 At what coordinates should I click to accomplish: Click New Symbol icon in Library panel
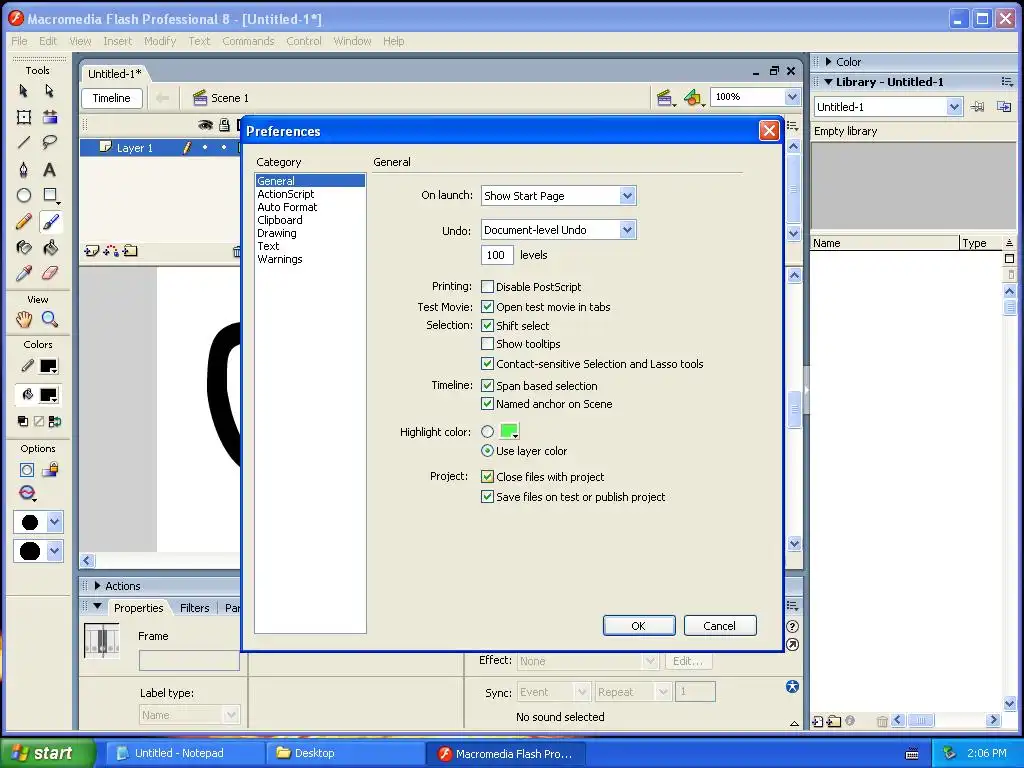818,721
